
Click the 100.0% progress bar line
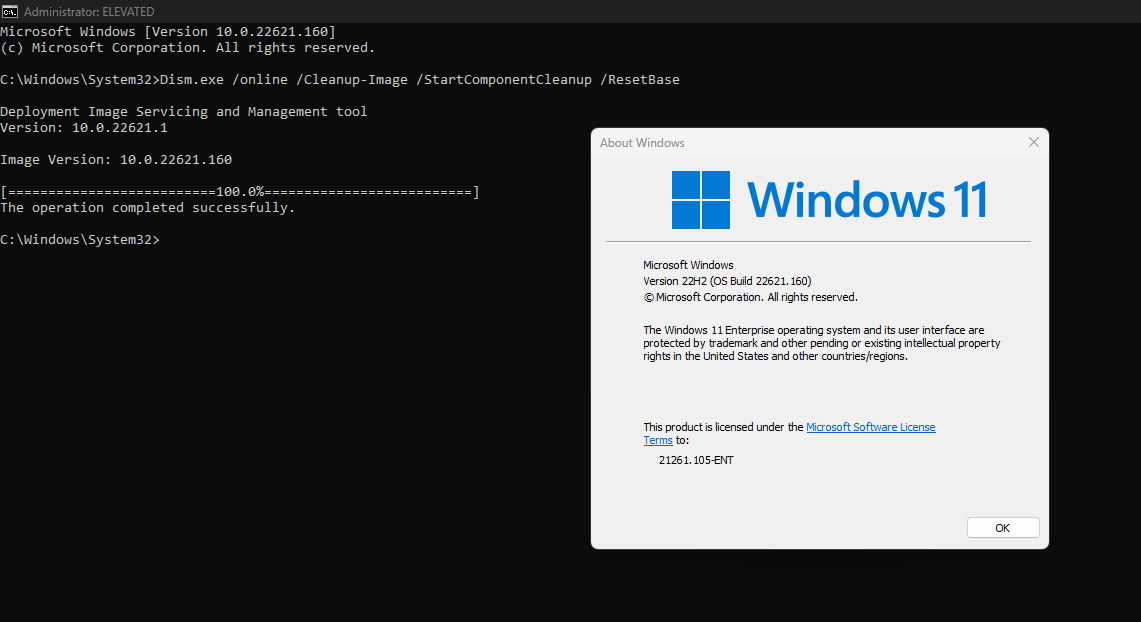tap(240, 192)
